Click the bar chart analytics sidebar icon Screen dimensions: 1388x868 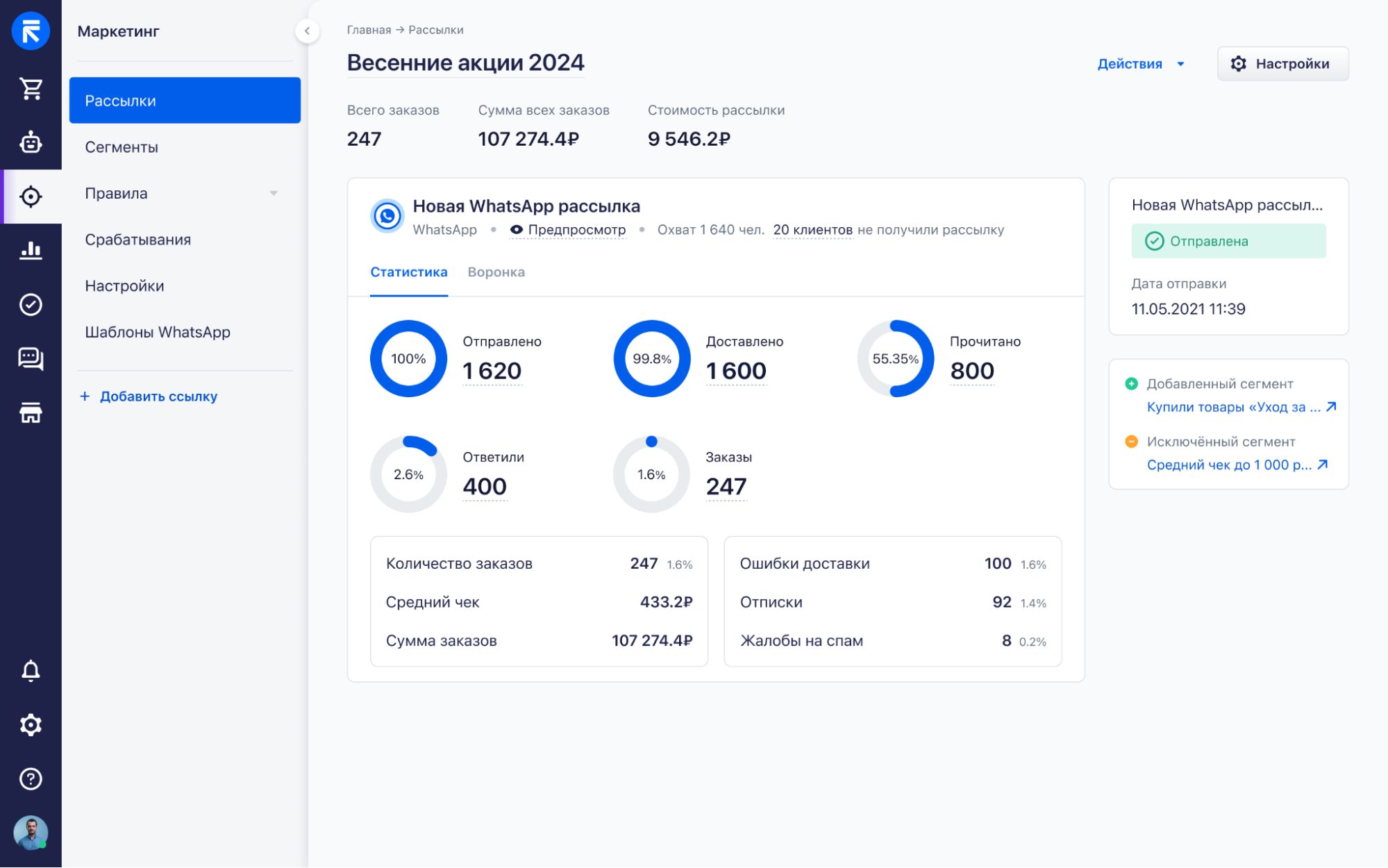(31, 250)
